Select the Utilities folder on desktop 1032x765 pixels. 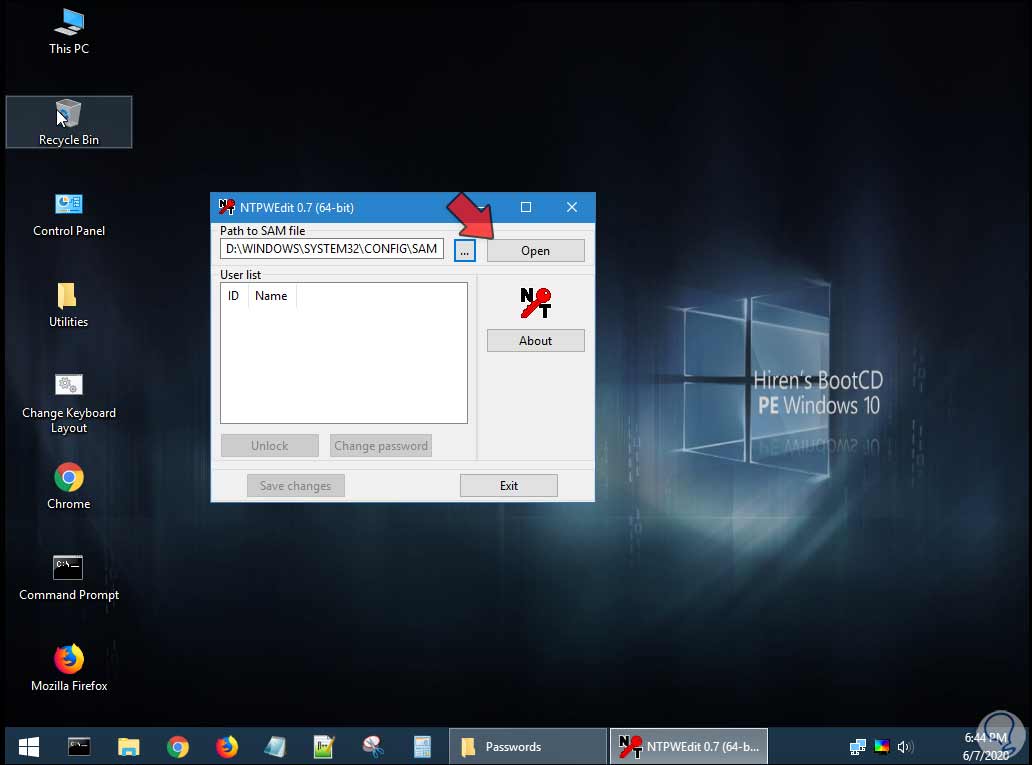pyautogui.click(x=68, y=305)
